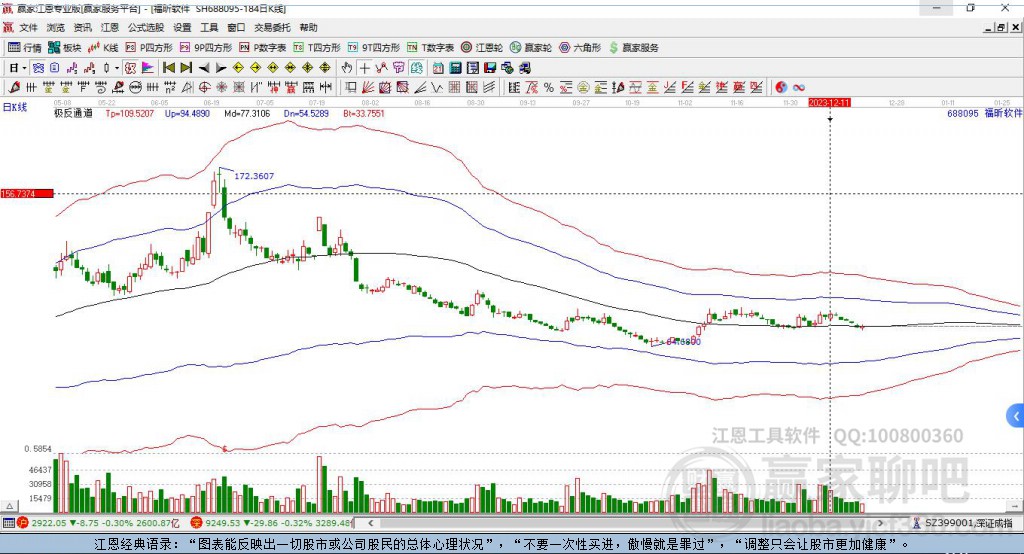The width and height of the screenshot is (1024, 554).
Task: Open the 资讯 menu
Action: point(82,27)
